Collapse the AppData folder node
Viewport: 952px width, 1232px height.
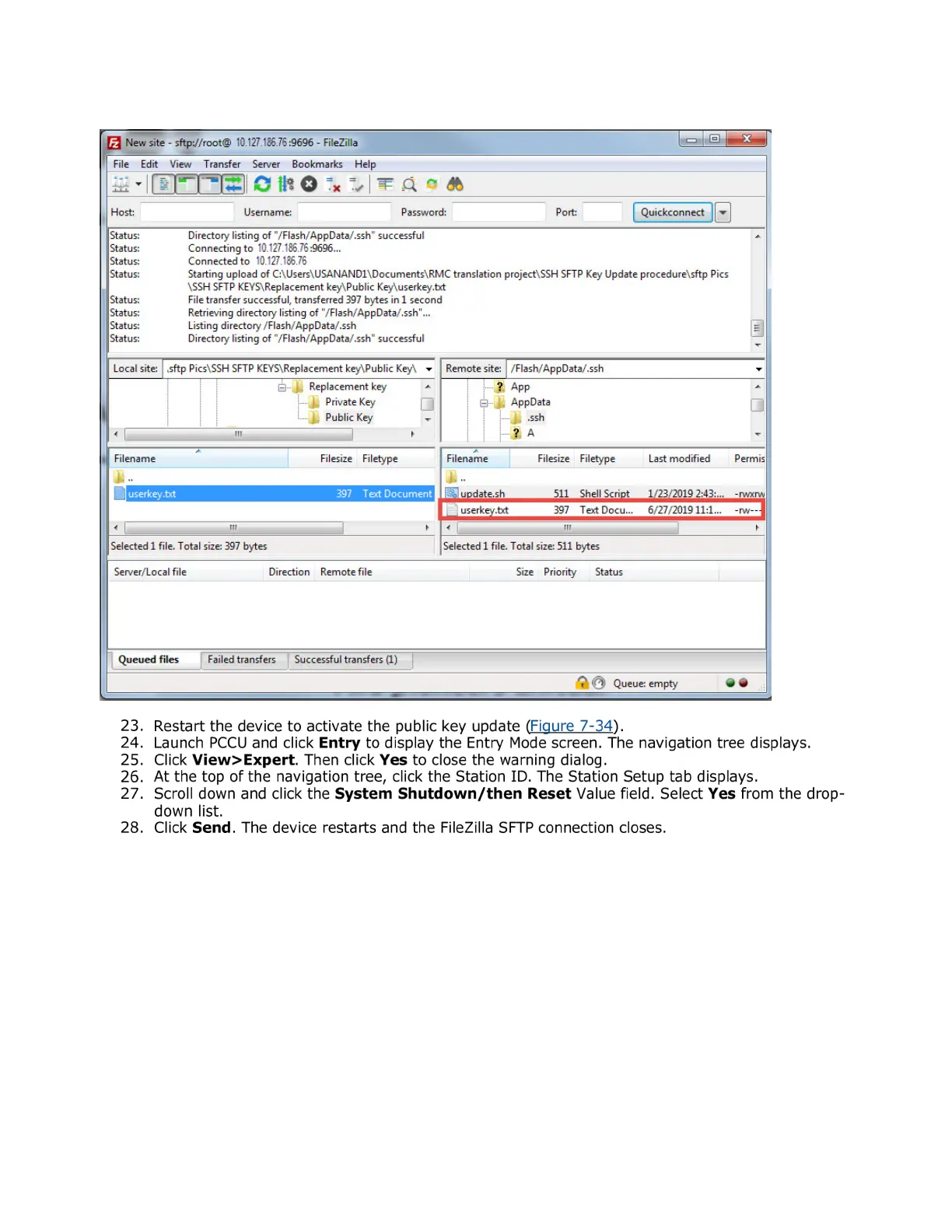point(484,402)
